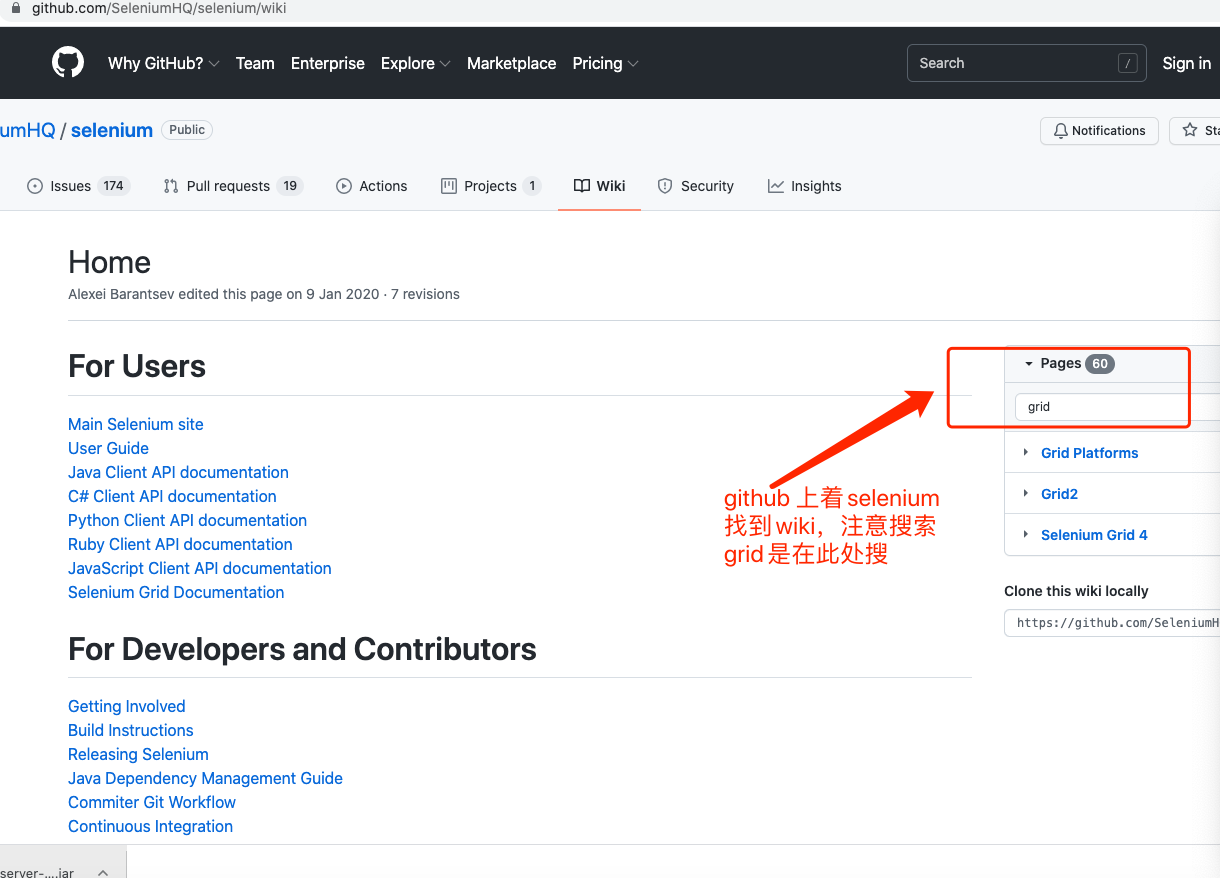Viewport: 1220px width, 878px height.
Task: Click the Wiki book icon
Action: coord(582,186)
